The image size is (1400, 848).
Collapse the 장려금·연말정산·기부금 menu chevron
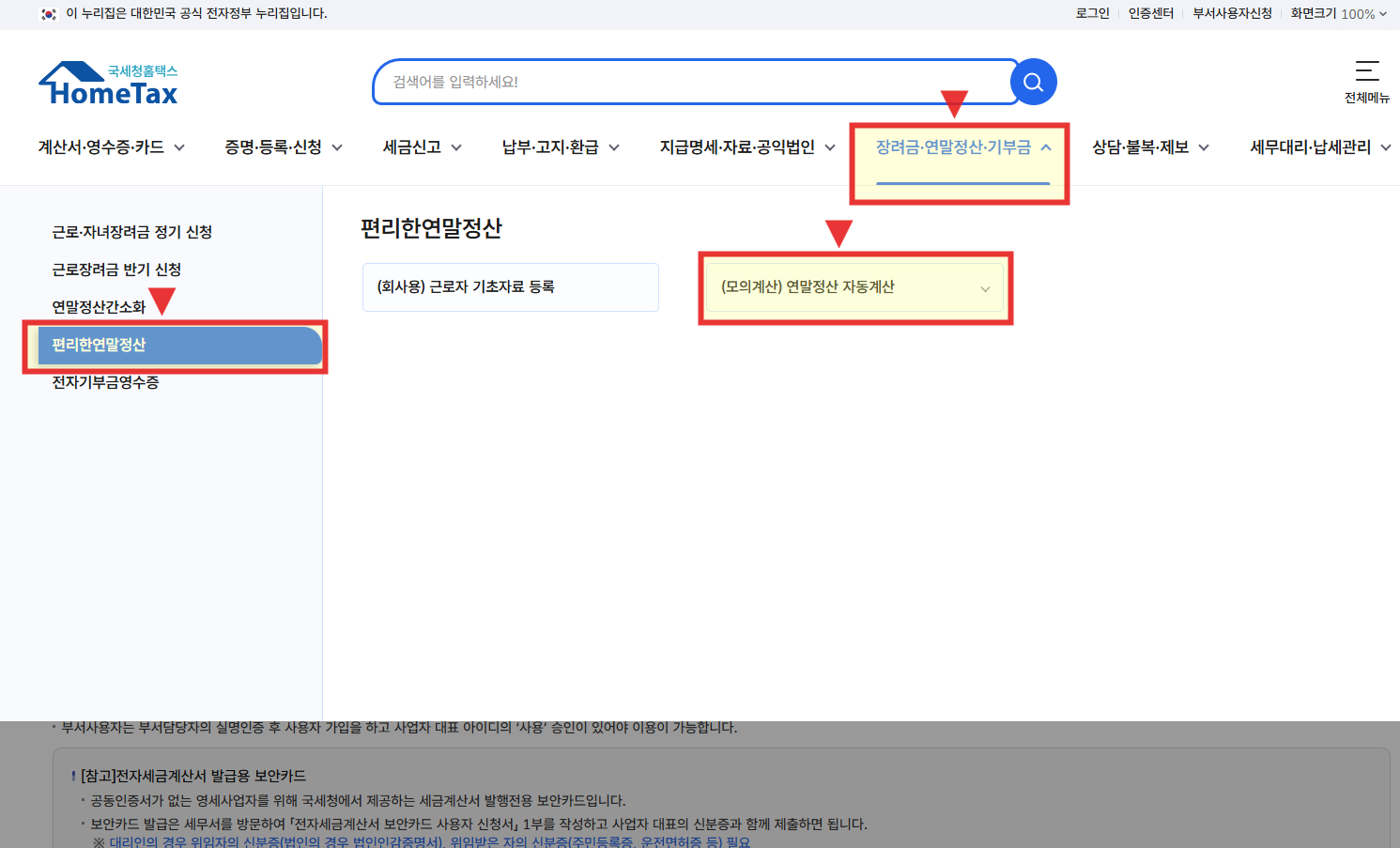click(x=1045, y=146)
